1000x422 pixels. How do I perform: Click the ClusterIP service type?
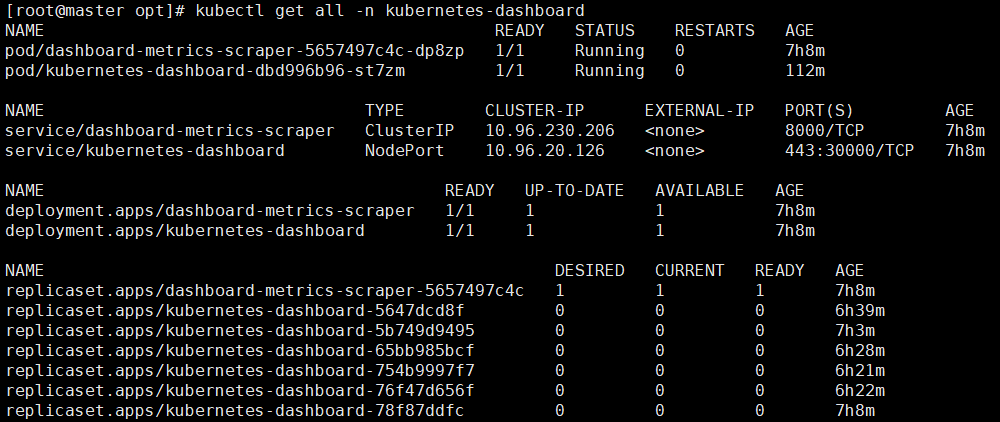[x=409, y=131]
